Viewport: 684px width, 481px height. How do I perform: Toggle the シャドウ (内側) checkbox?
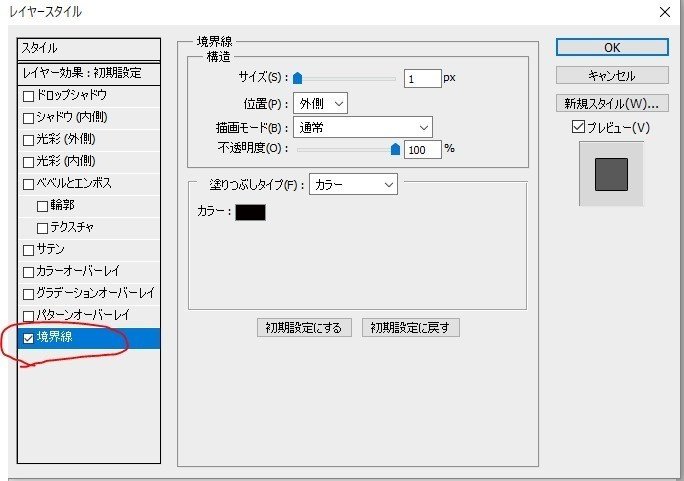pyautogui.click(x=28, y=118)
